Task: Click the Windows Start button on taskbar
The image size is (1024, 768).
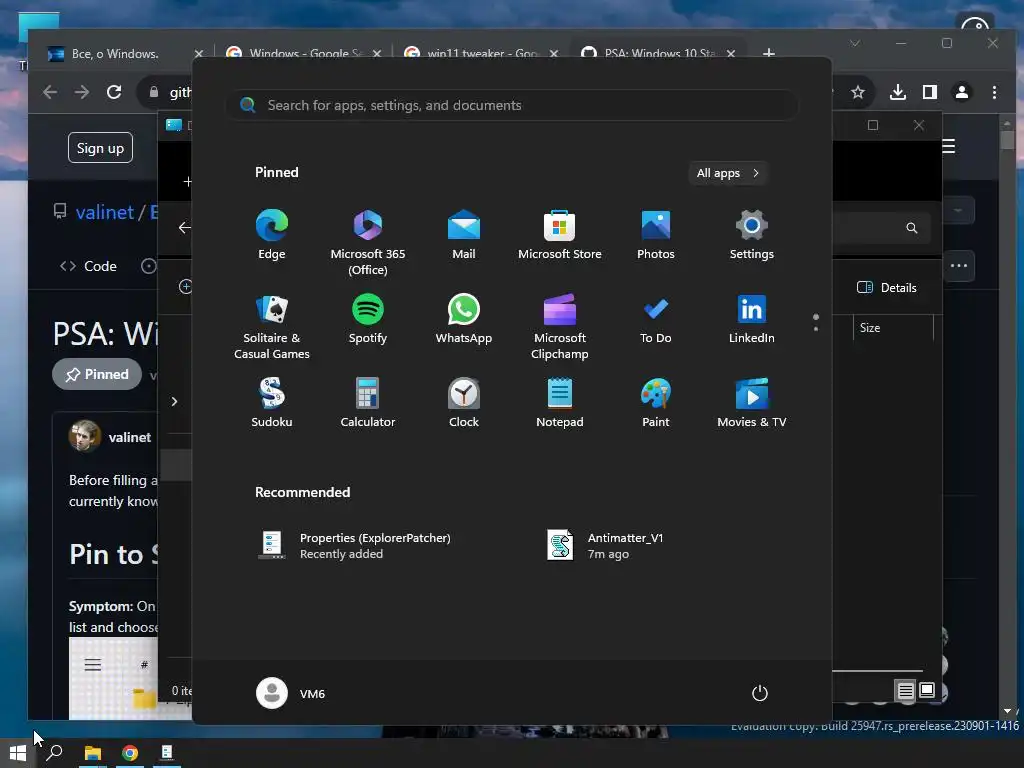Action: pyautogui.click(x=18, y=753)
